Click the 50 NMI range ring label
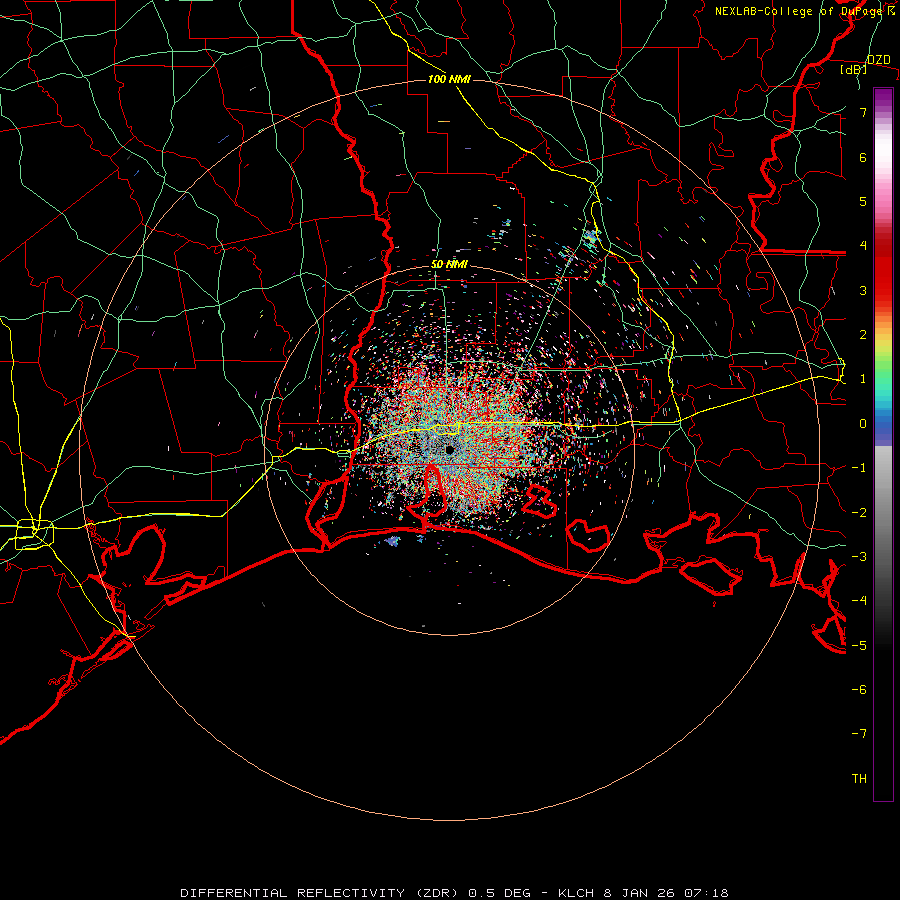The image size is (900, 900). point(449,265)
